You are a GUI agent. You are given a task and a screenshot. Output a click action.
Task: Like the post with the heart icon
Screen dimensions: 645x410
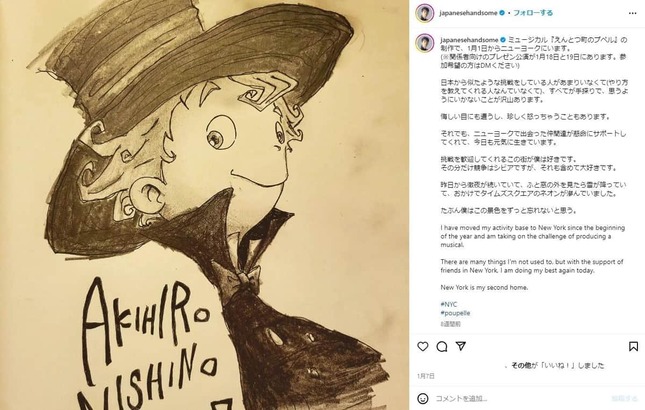[422, 346]
